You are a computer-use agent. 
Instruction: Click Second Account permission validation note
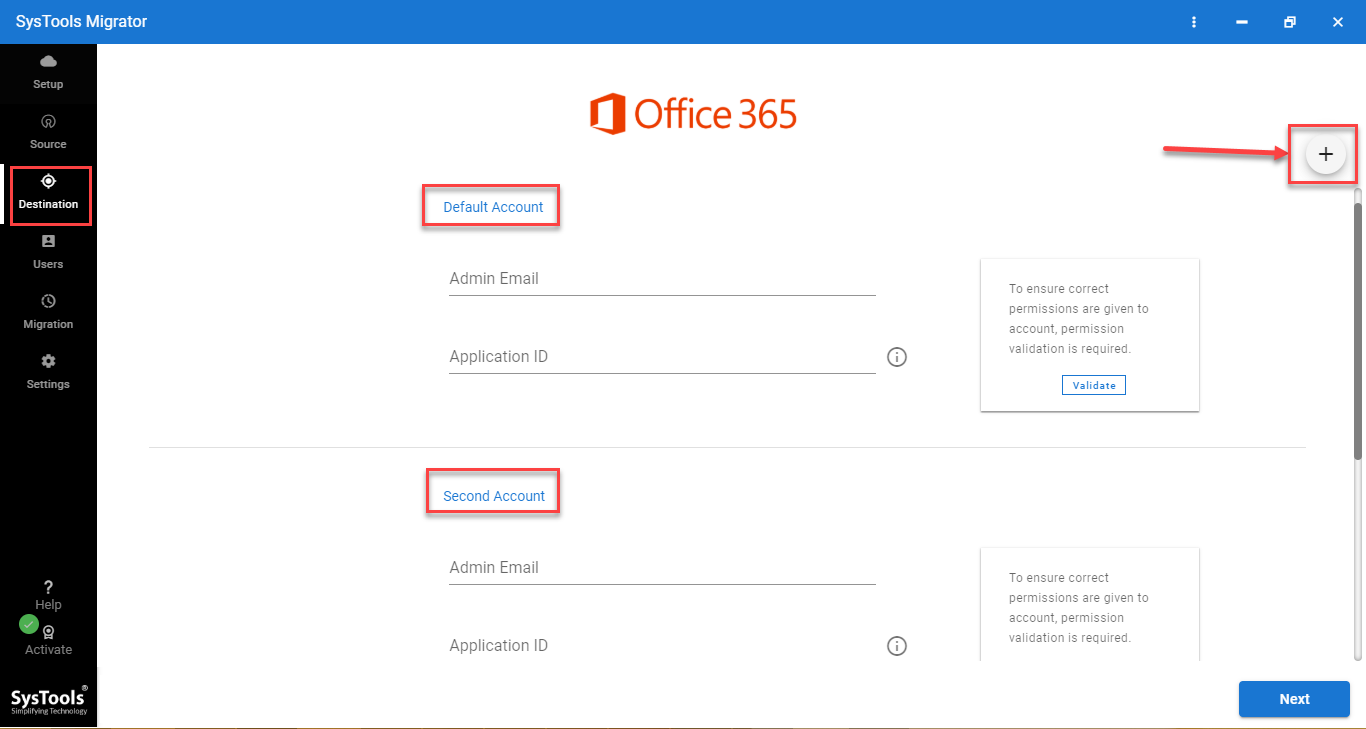pyautogui.click(x=1079, y=608)
